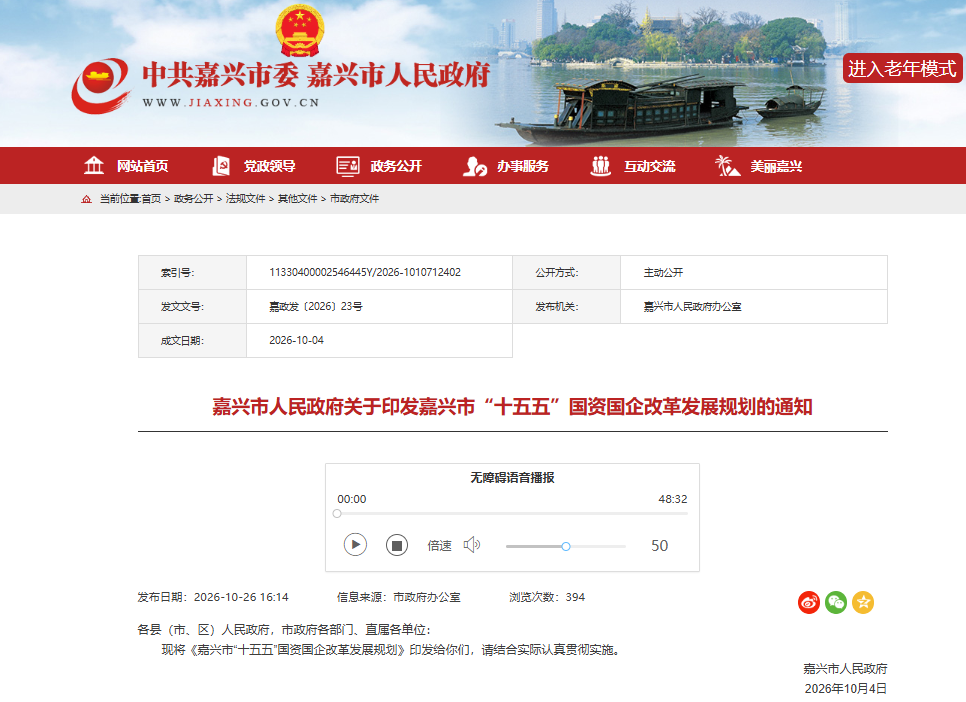
Task: Click the audio duration 48:32
Action: tap(673, 499)
